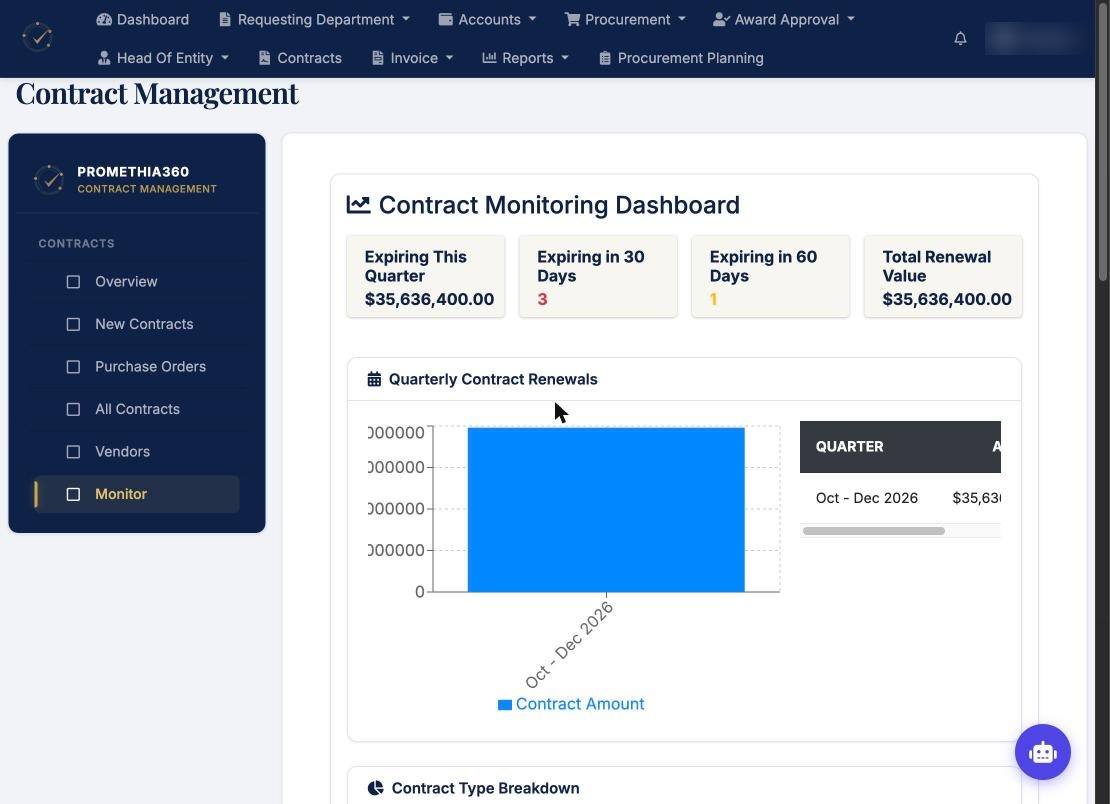Image resolution: width=1110 pixels, height=804 pixels.
Task: Click the quarterly table horizontal scrollbar
Action: [874, 531]
